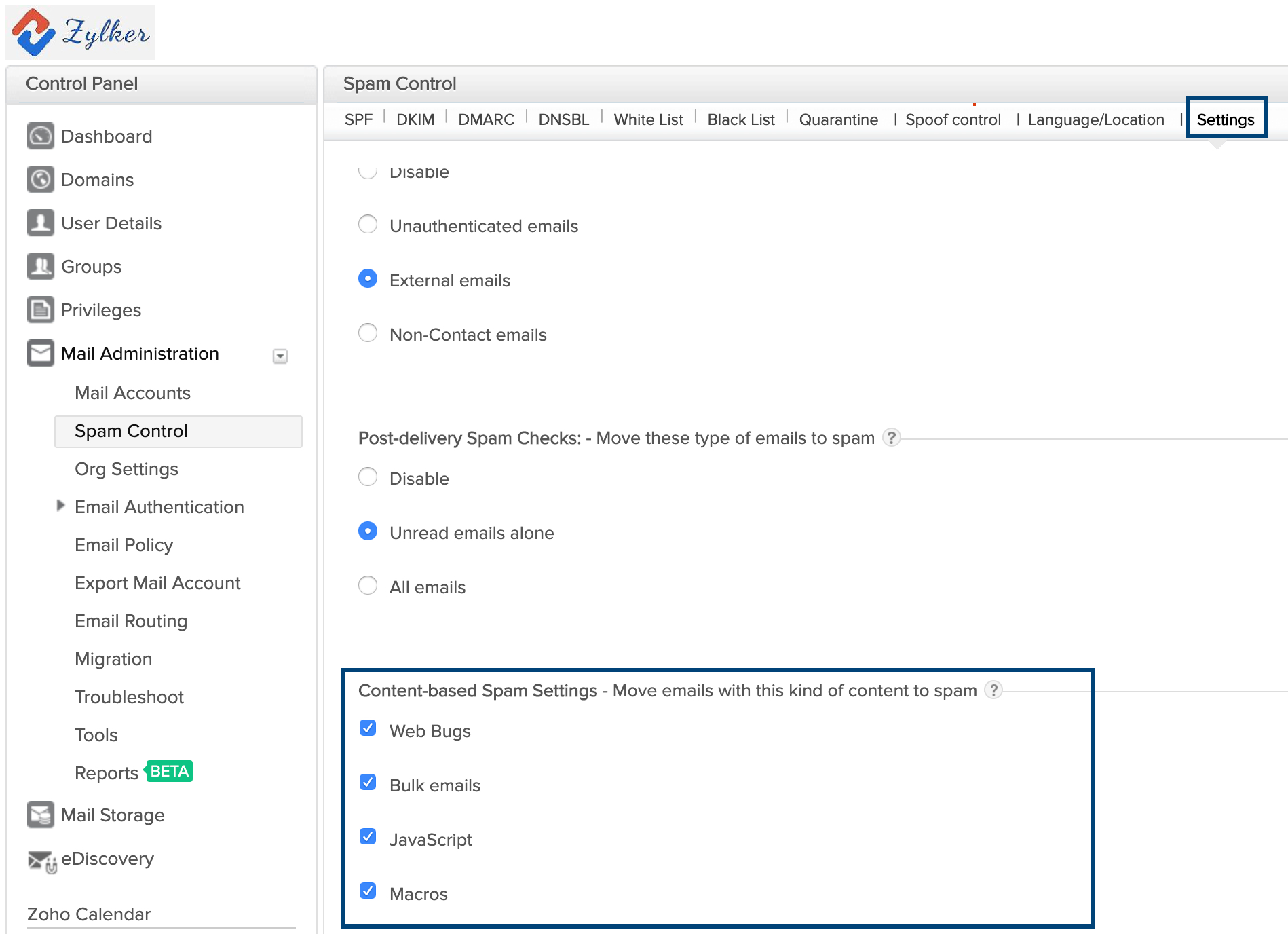The height and width of the screenshot is (934, 1288).
Task: Select the All emails radio option
Action: click(368, 585)
